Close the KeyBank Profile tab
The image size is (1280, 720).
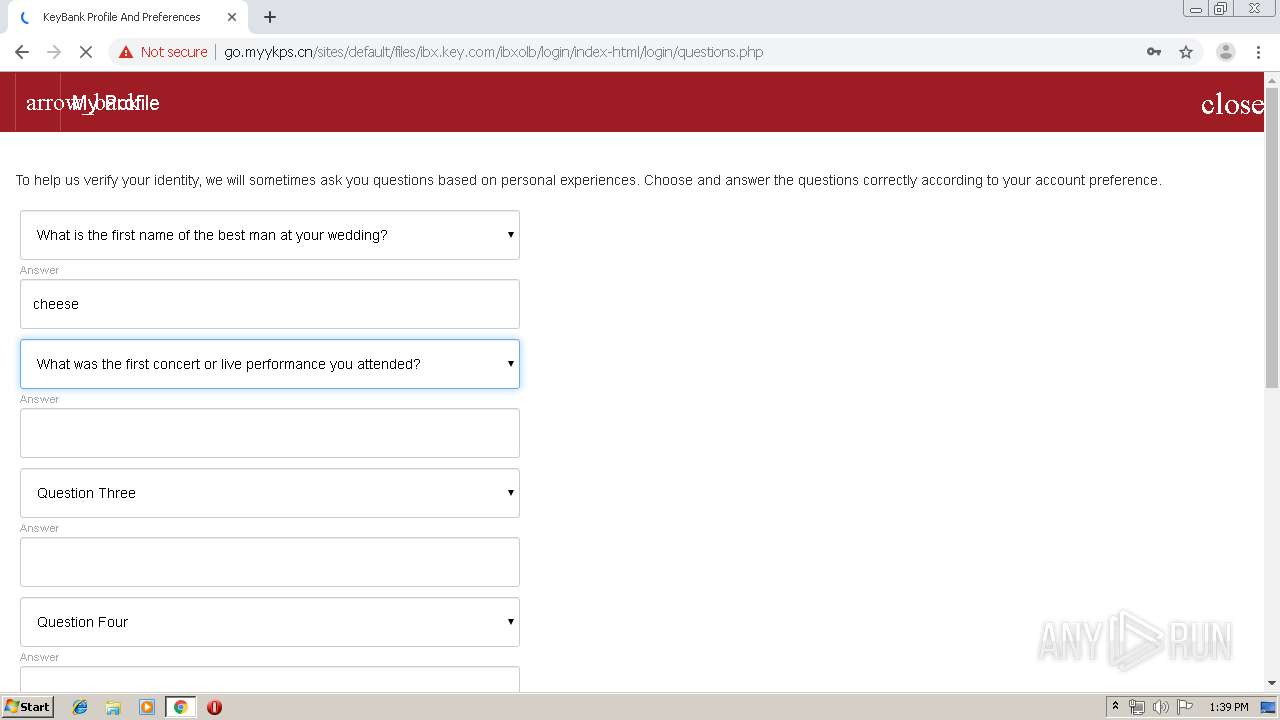pos(232,17)
